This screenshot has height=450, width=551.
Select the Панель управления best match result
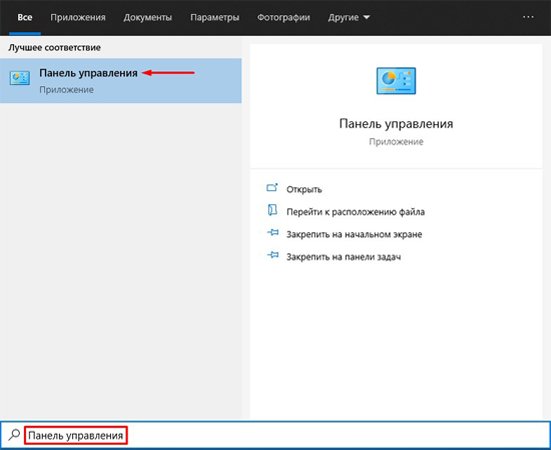pos(121,81)
